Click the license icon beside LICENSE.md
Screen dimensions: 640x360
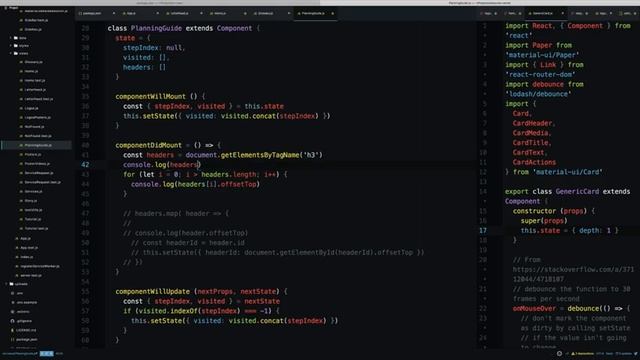pos(13,330)
